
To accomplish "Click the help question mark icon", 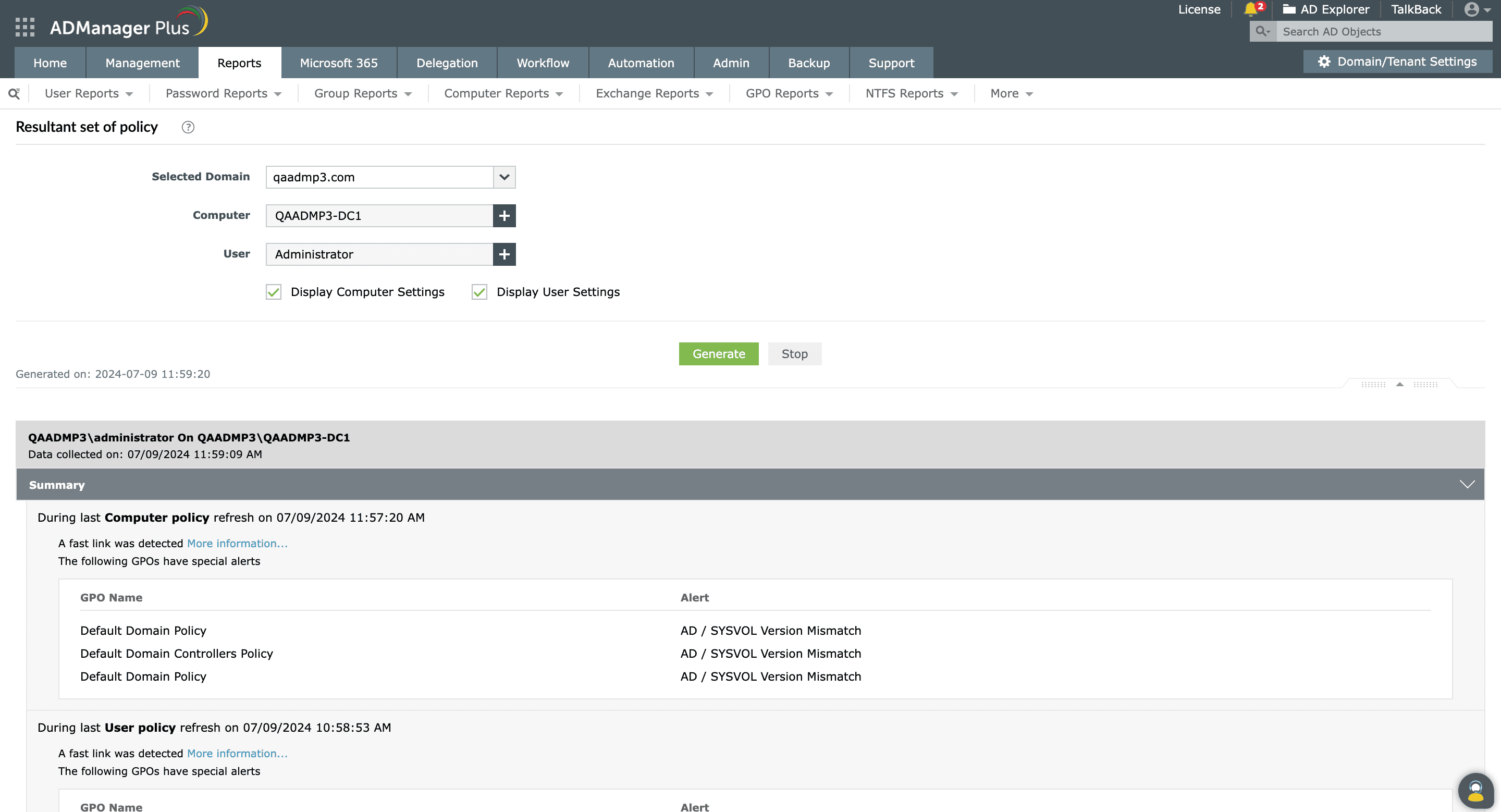I will (188, 127).
